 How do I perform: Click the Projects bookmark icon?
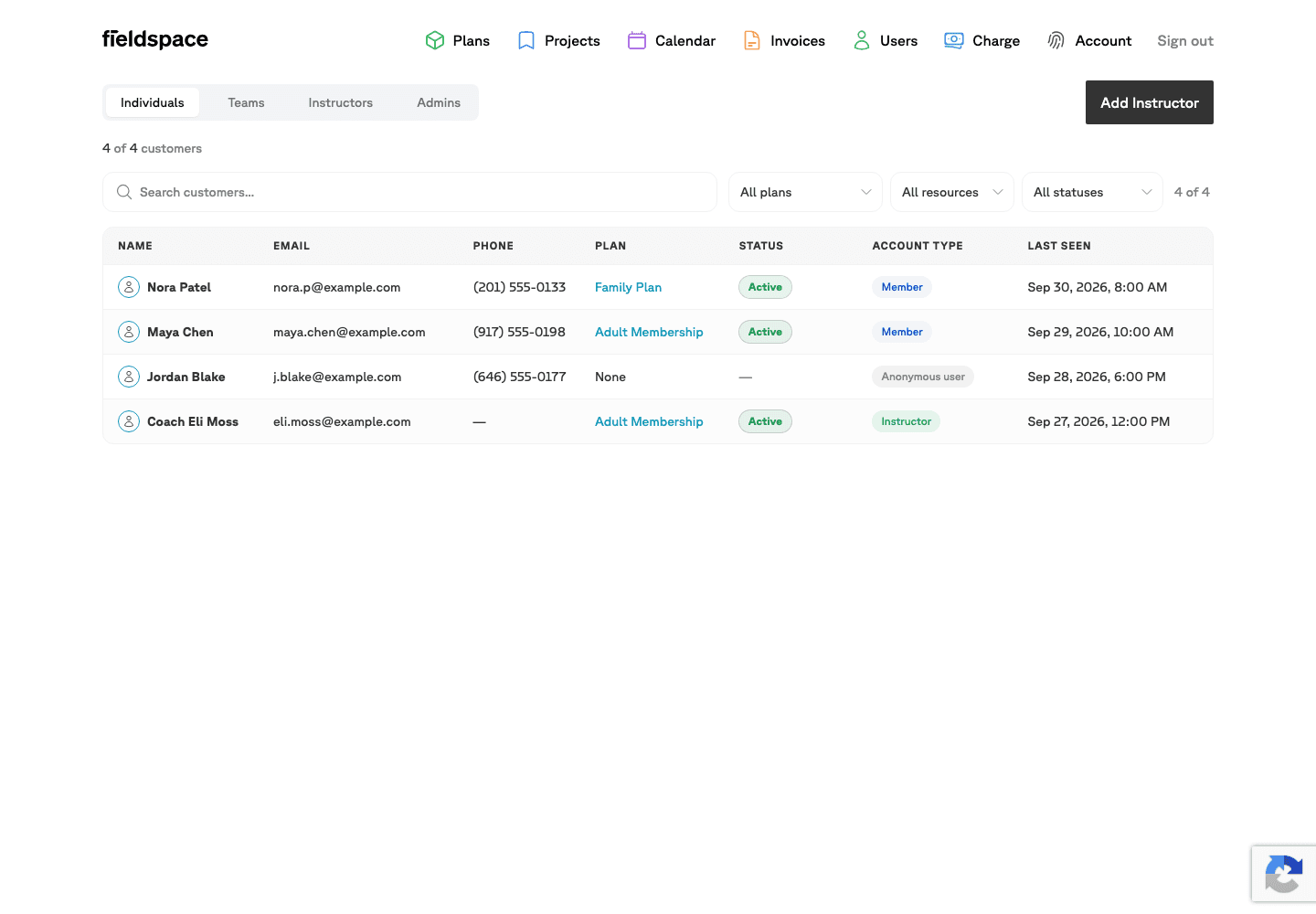[526, 40]
